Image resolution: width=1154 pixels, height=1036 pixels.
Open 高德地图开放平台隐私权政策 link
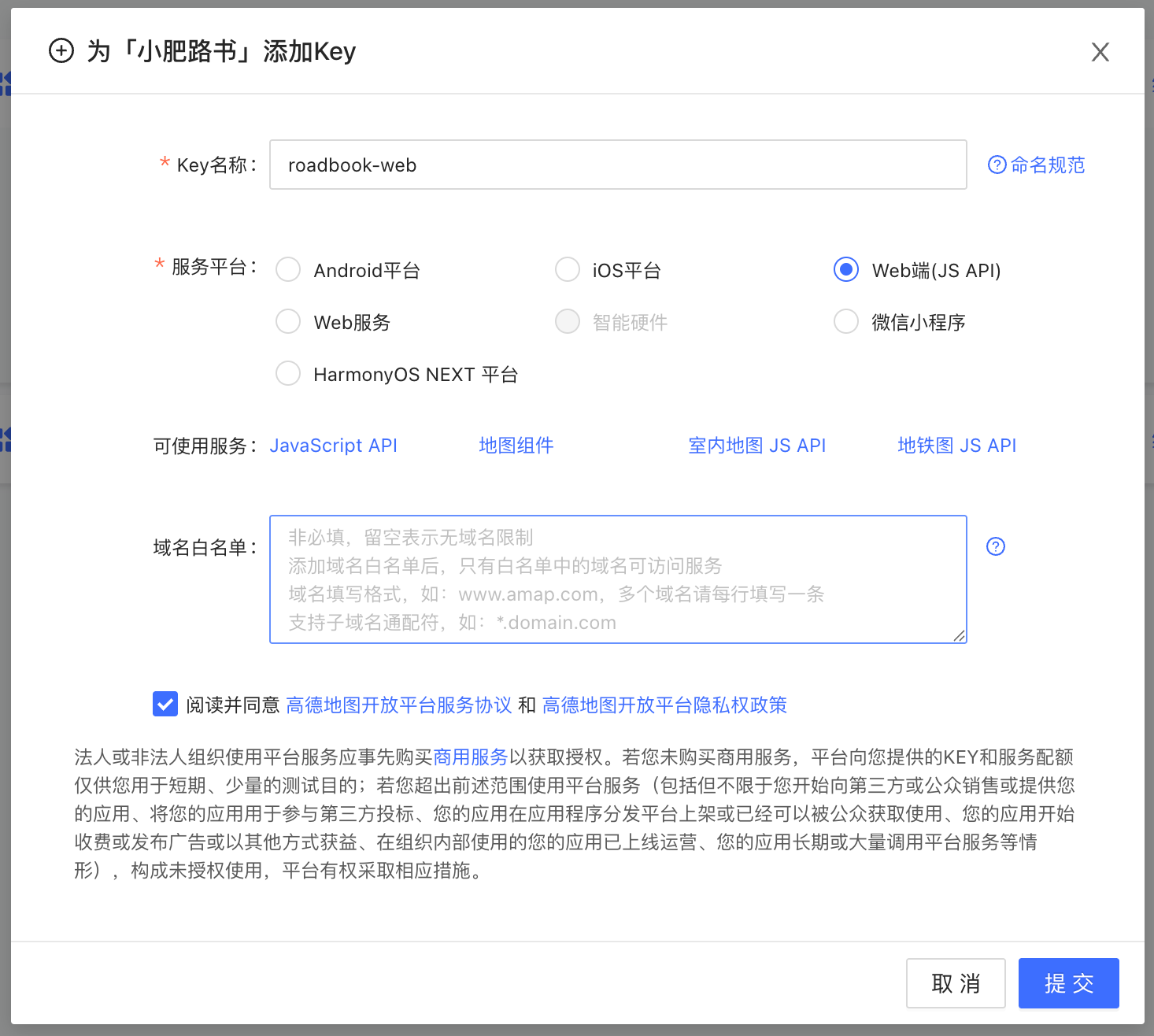pyautogui.click(x=664, y=705)
